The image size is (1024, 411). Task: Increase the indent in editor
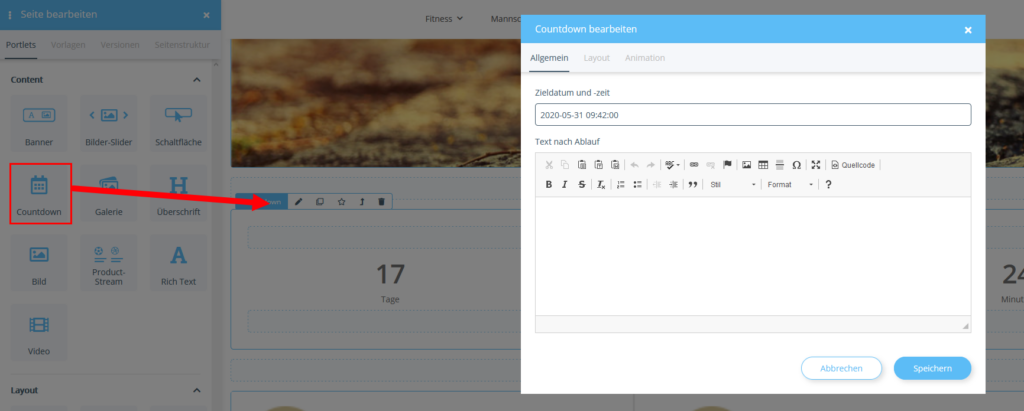[x=673, y=185]
